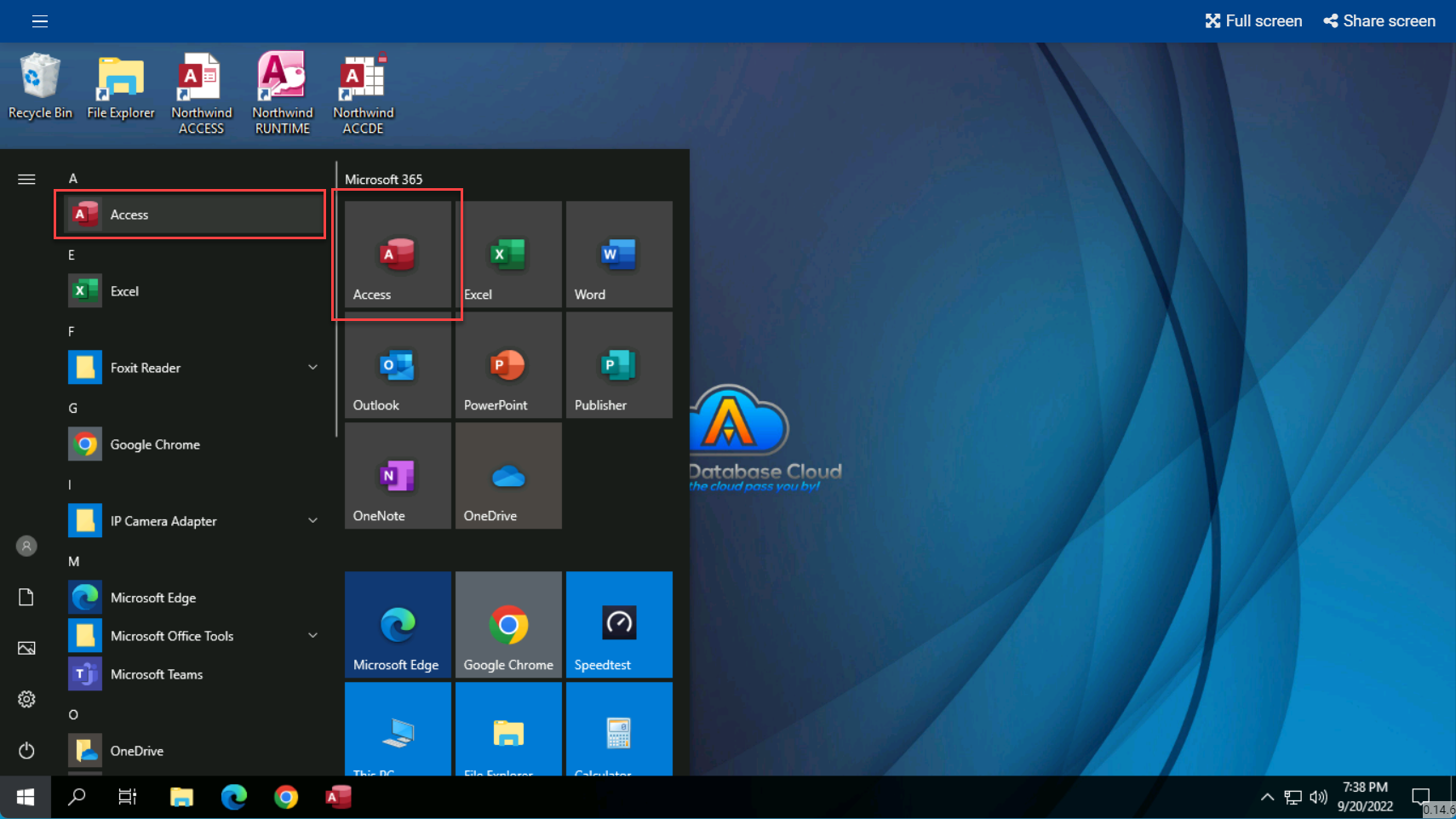Open Settings from the Start sidebar
This screenshot has height=819, width=1456.
pos(26,699)
